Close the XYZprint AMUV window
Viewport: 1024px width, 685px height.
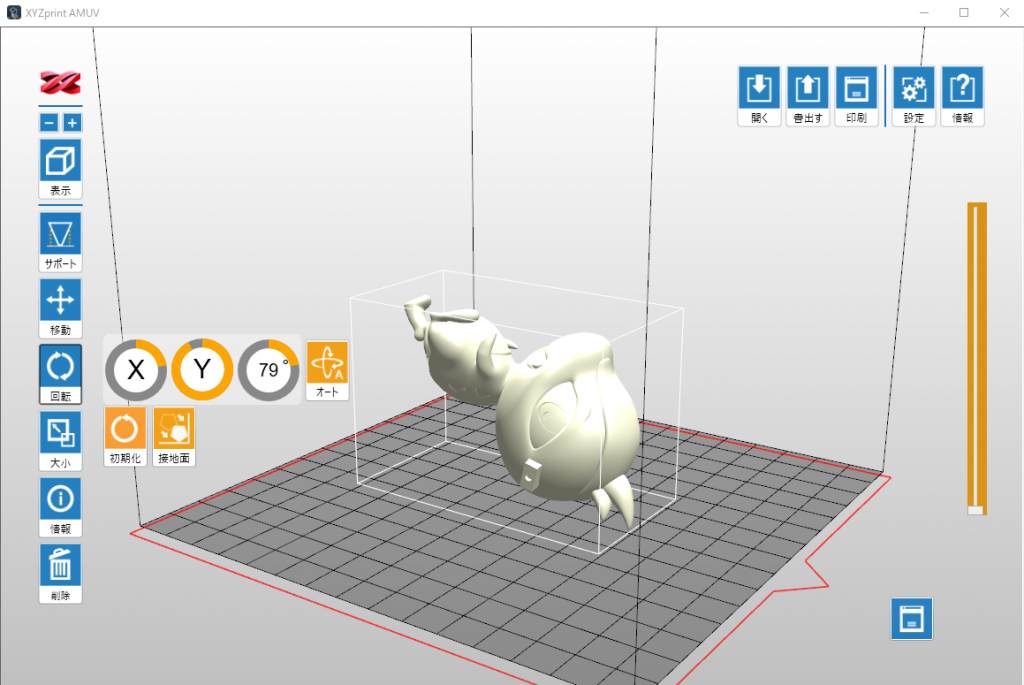tap(1004, 13)
